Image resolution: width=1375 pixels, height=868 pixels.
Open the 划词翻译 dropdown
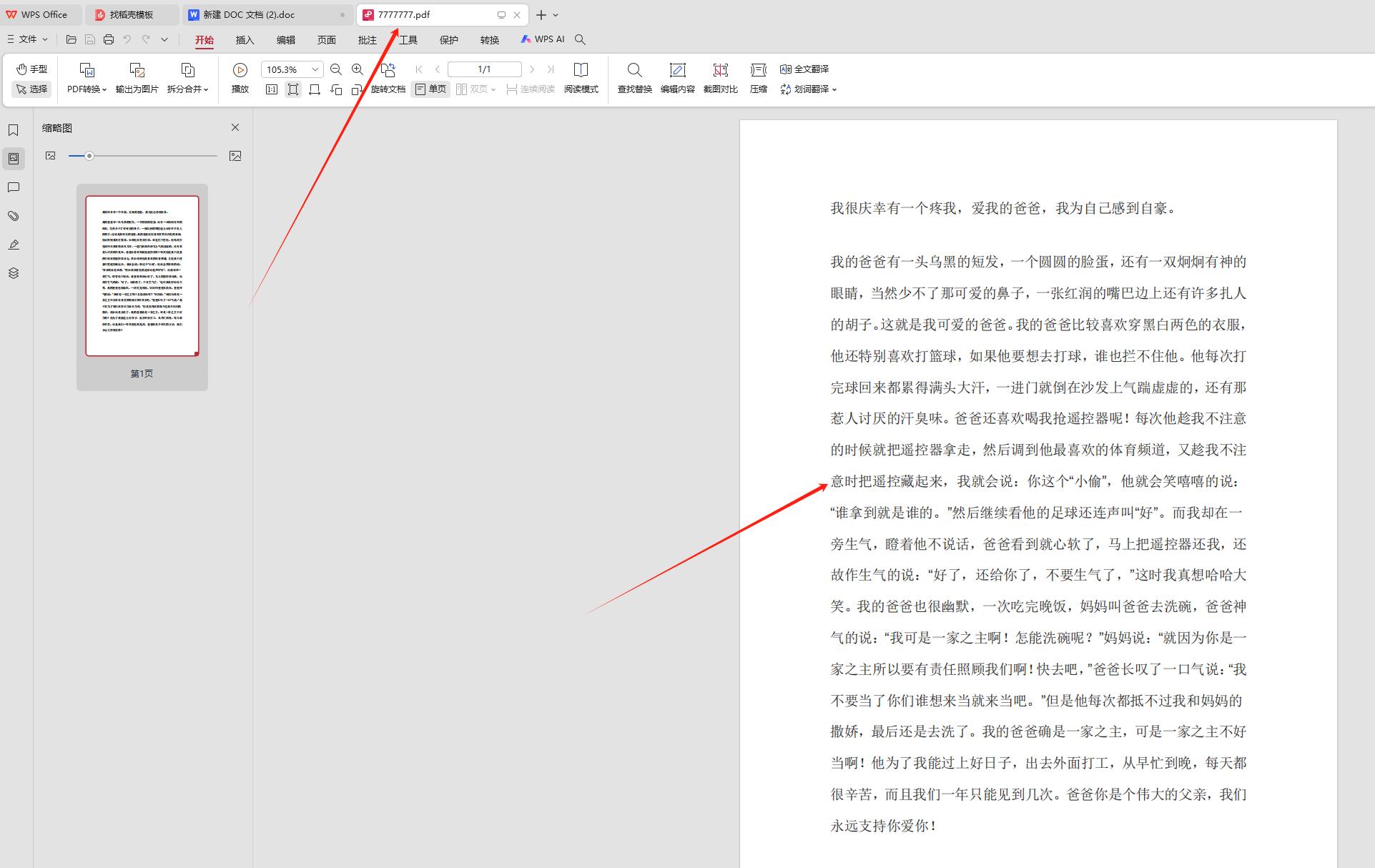pos(808,89)
